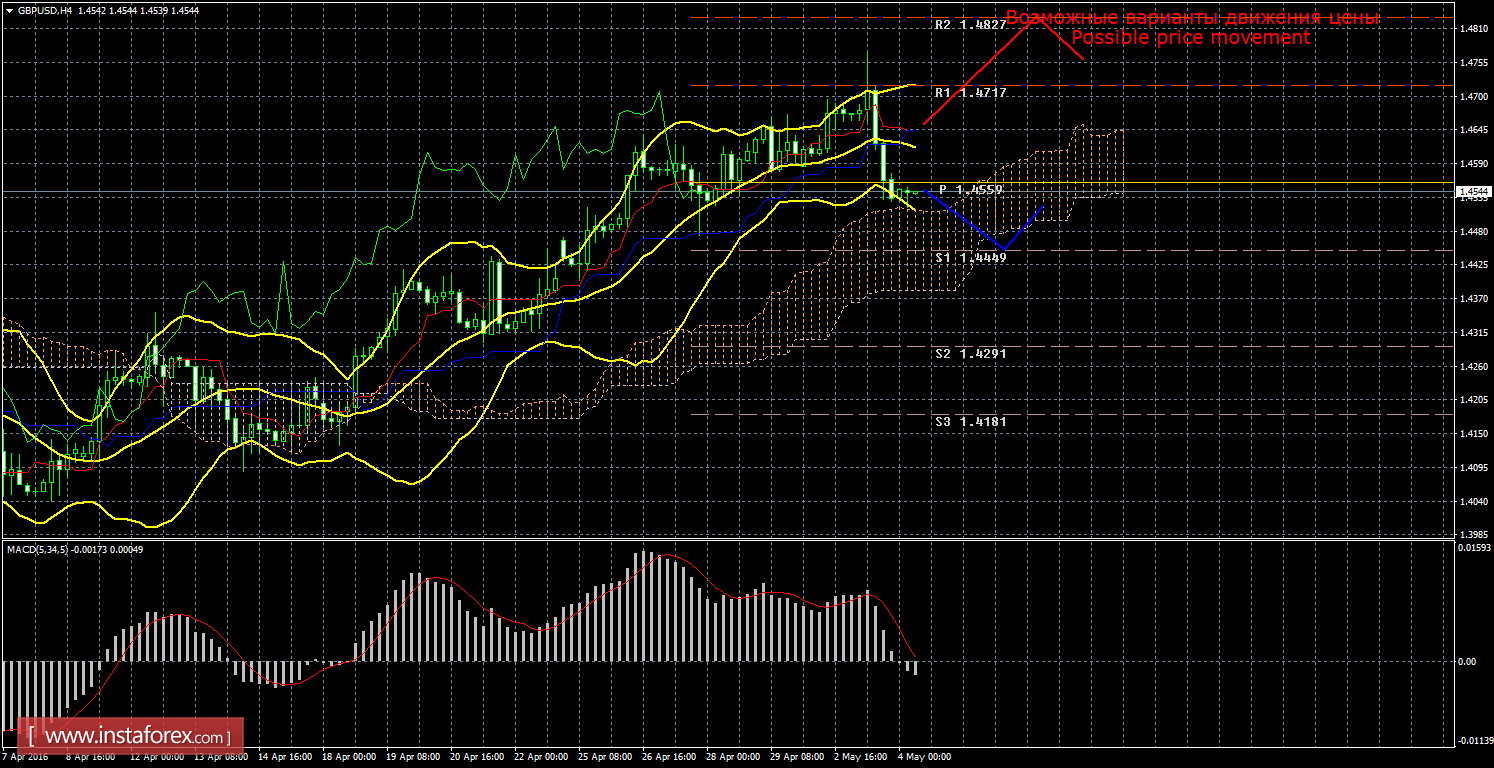
Task: Click the 1.4040 price axis label
Action: click(1474, 502)
